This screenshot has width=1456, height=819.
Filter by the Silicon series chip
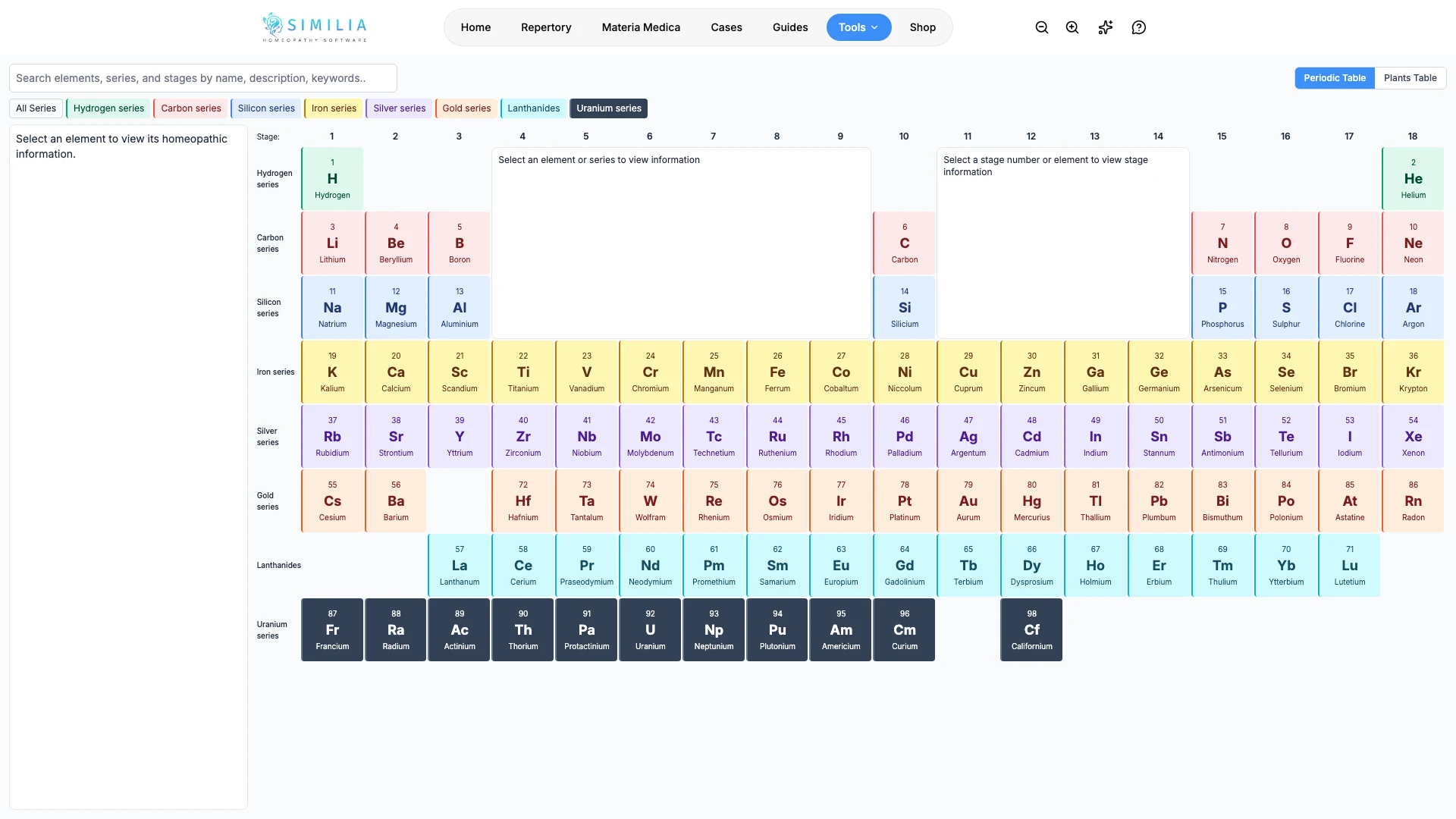point(266,108)
